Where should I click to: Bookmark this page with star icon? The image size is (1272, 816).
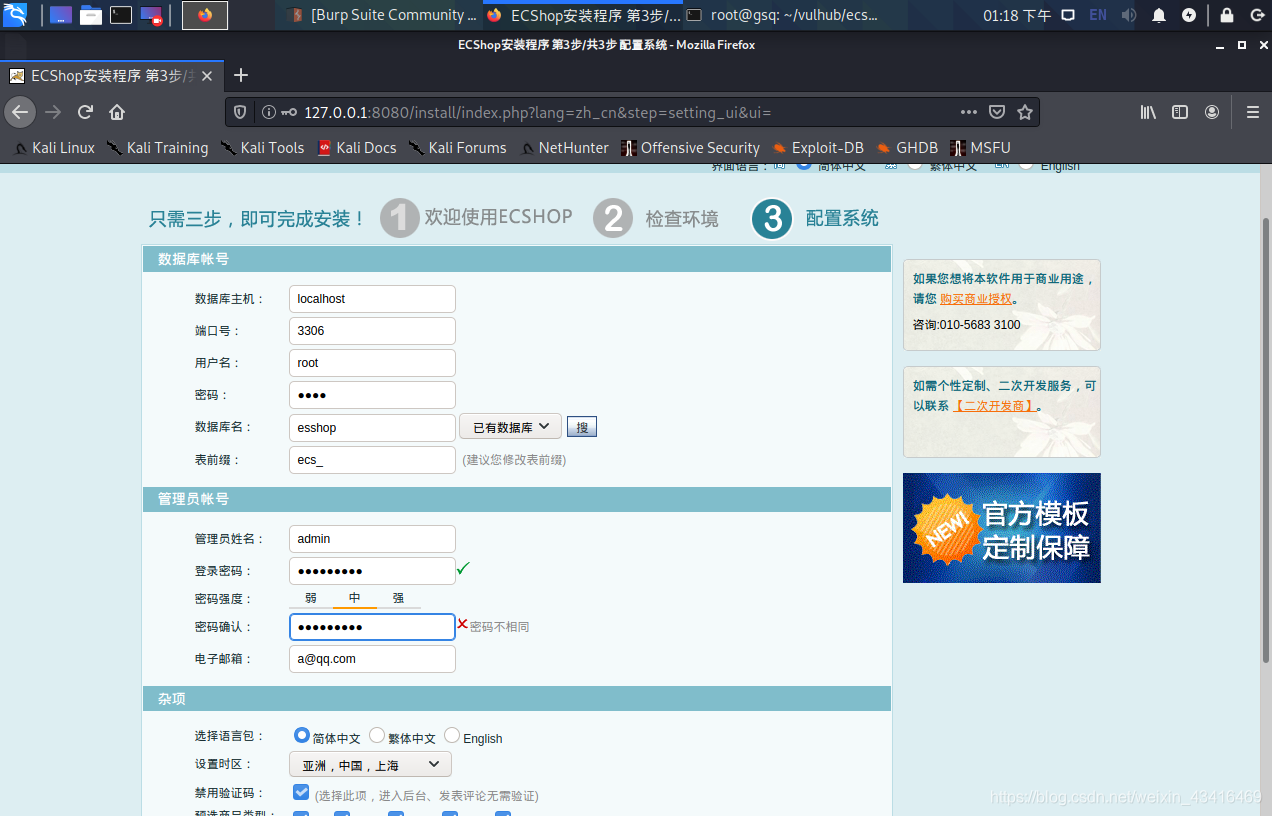tap(1024, 112)
